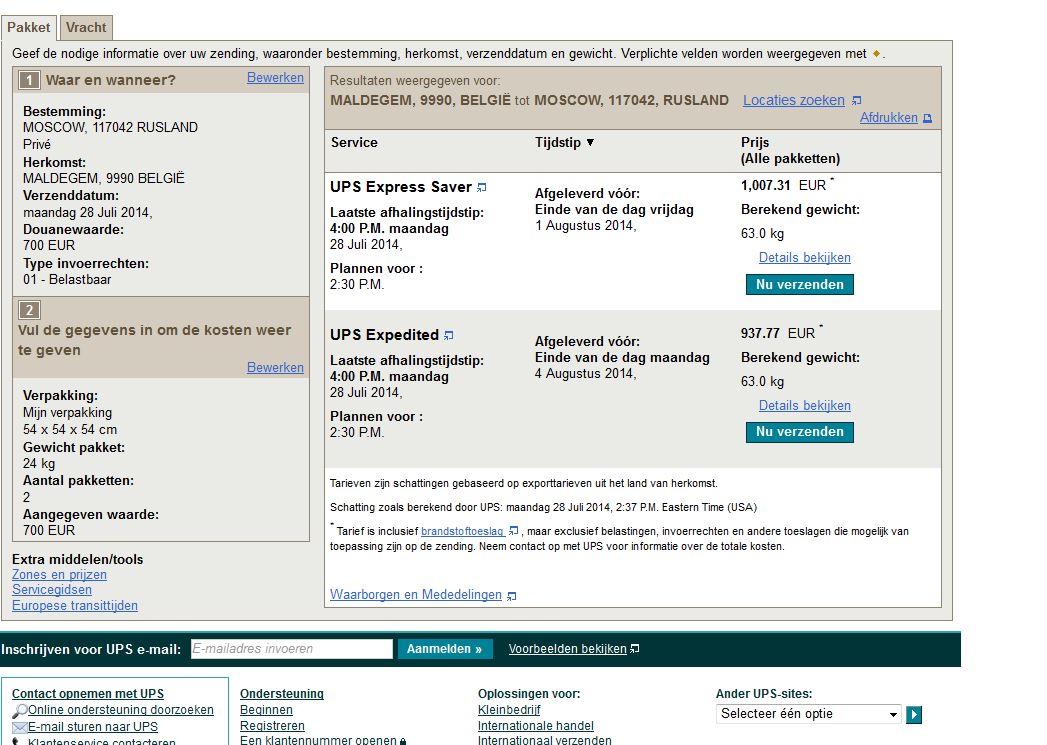
Task: Click Online ondersteuning doorzoeken link
Action: tap(121, 710)
